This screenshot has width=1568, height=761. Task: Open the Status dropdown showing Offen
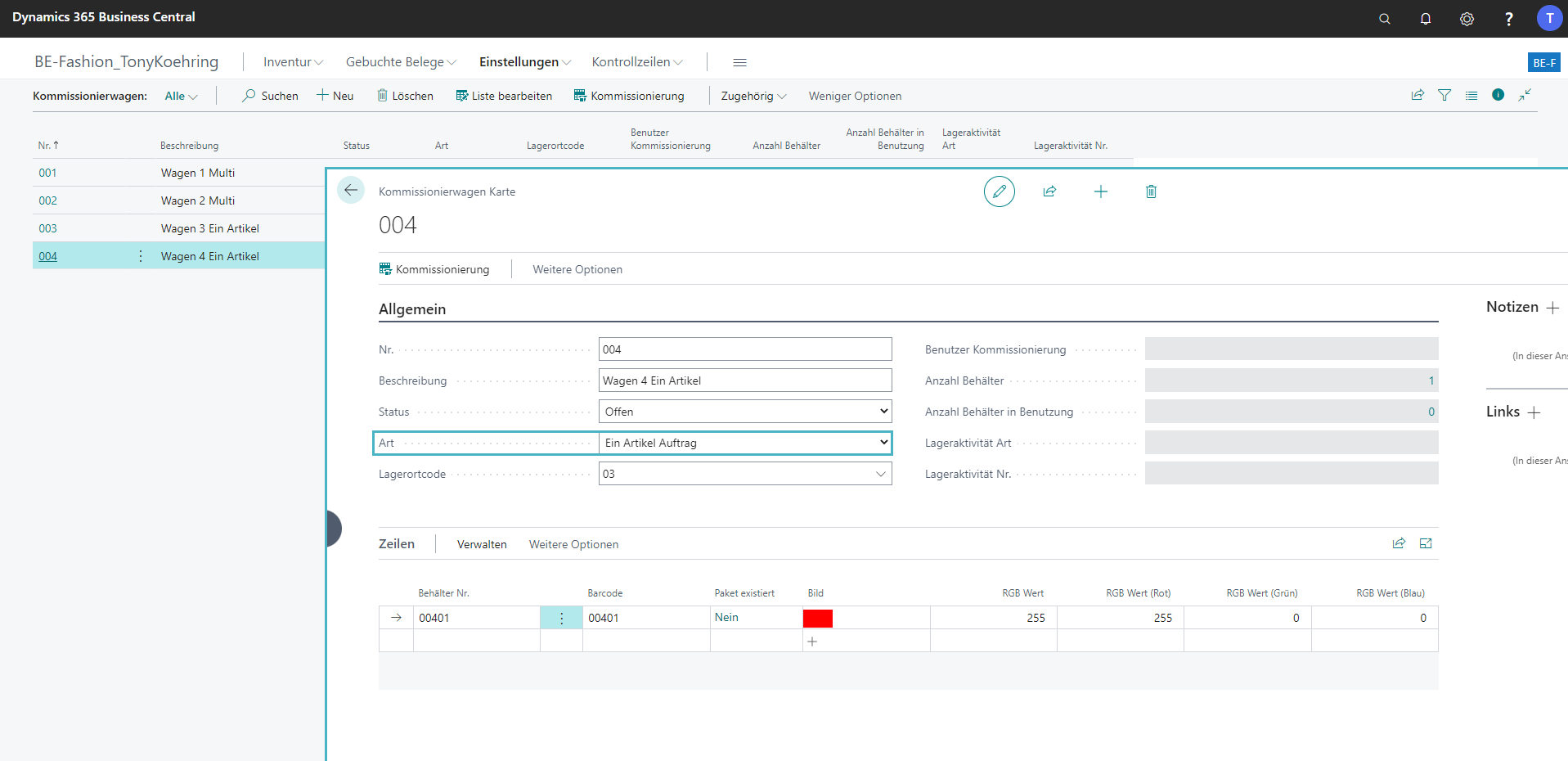(744, 412)
